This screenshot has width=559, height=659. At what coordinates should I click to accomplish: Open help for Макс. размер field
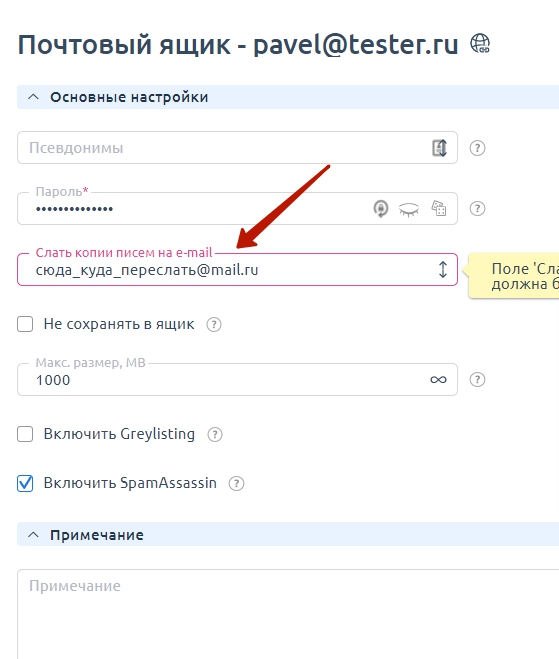pos(477,380)
